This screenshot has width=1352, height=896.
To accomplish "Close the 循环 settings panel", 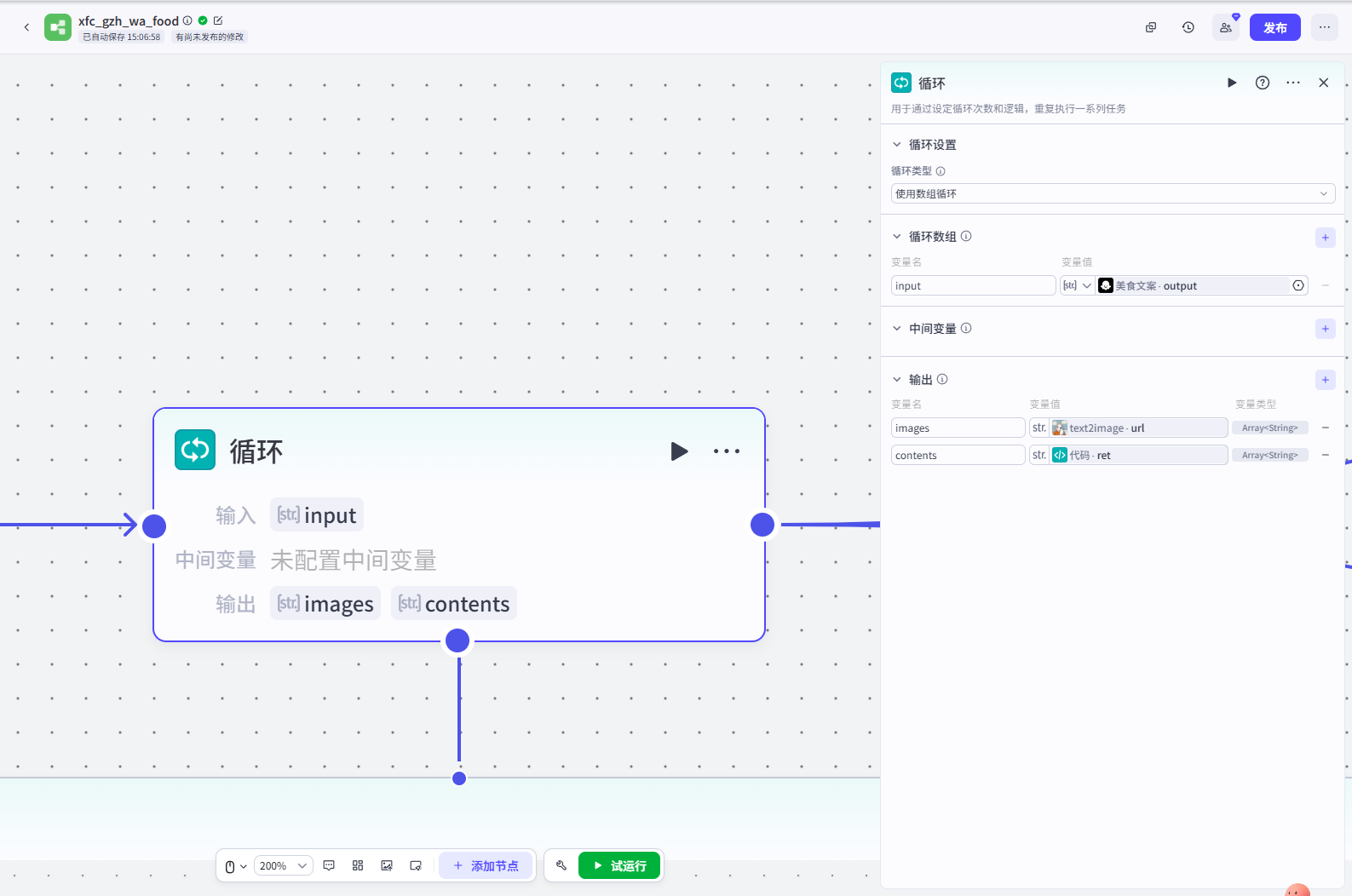I will [x=1324, y=83].
